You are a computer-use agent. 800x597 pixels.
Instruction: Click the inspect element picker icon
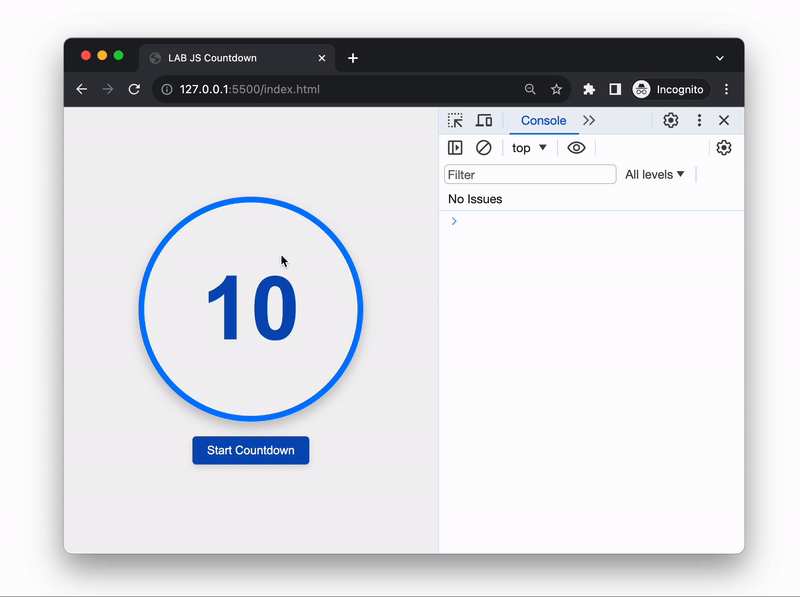coord(455,121)
